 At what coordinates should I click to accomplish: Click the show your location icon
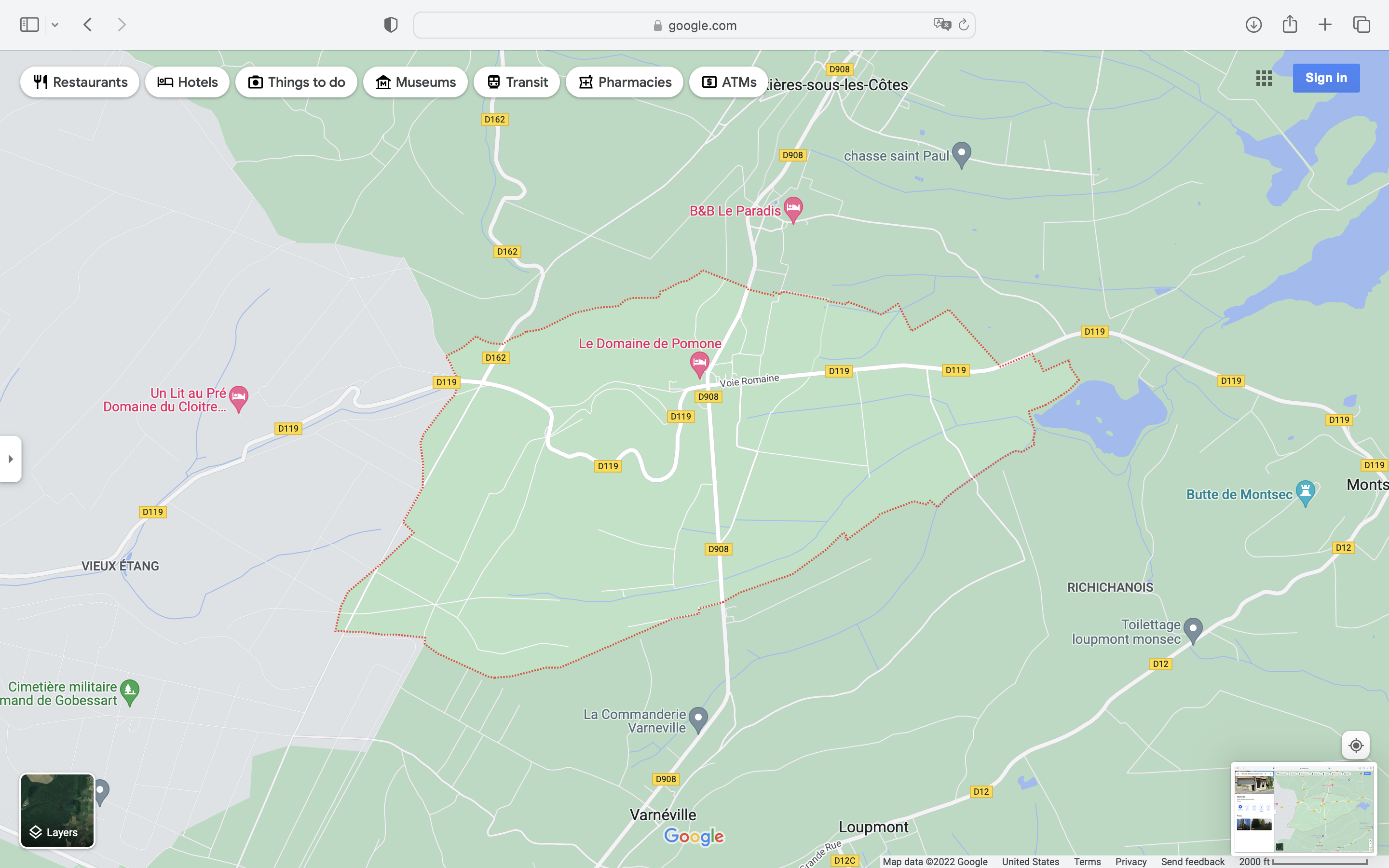pyautogui.click(x=1355, y=745)
